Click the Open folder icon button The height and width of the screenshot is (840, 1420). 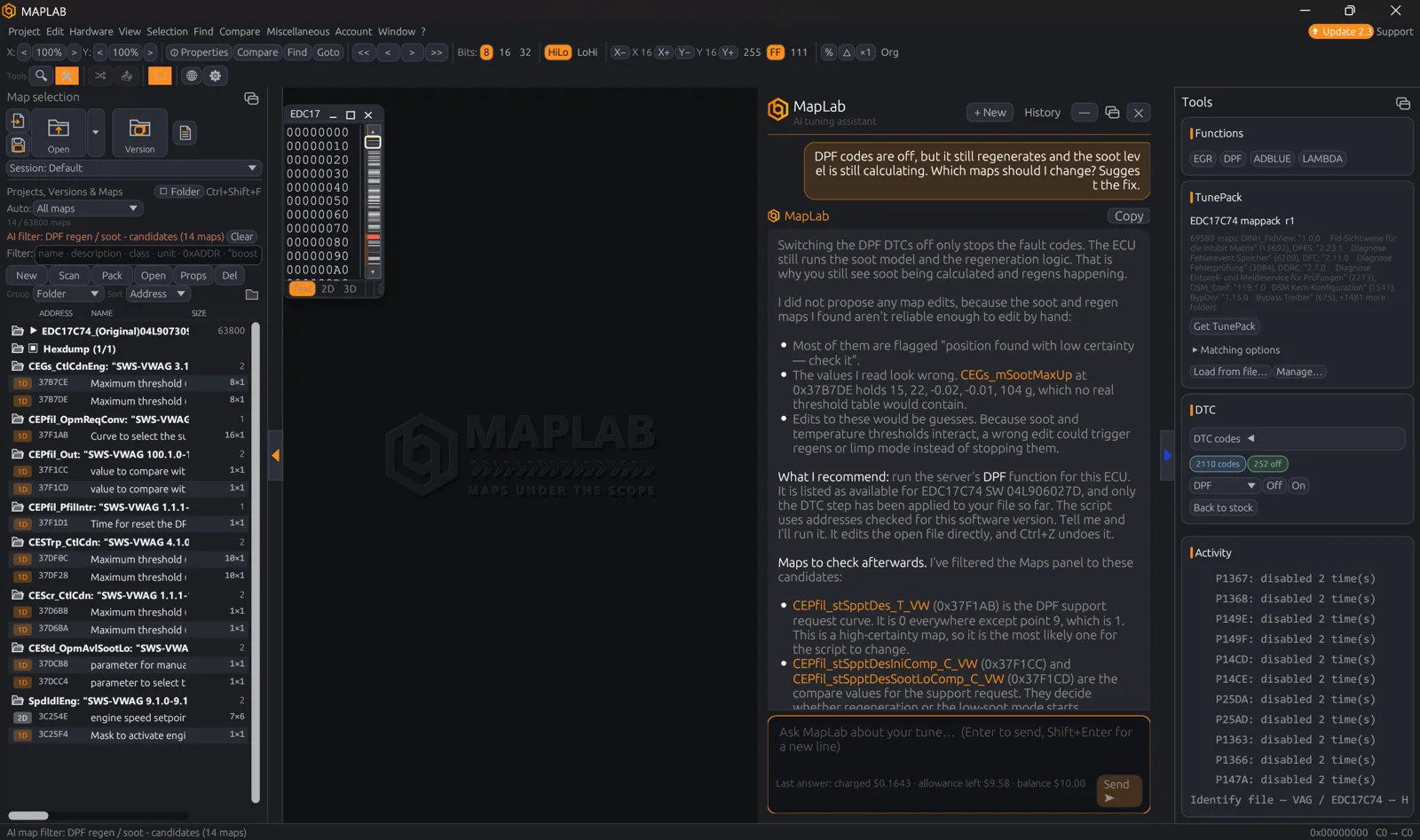pos(59,133)
